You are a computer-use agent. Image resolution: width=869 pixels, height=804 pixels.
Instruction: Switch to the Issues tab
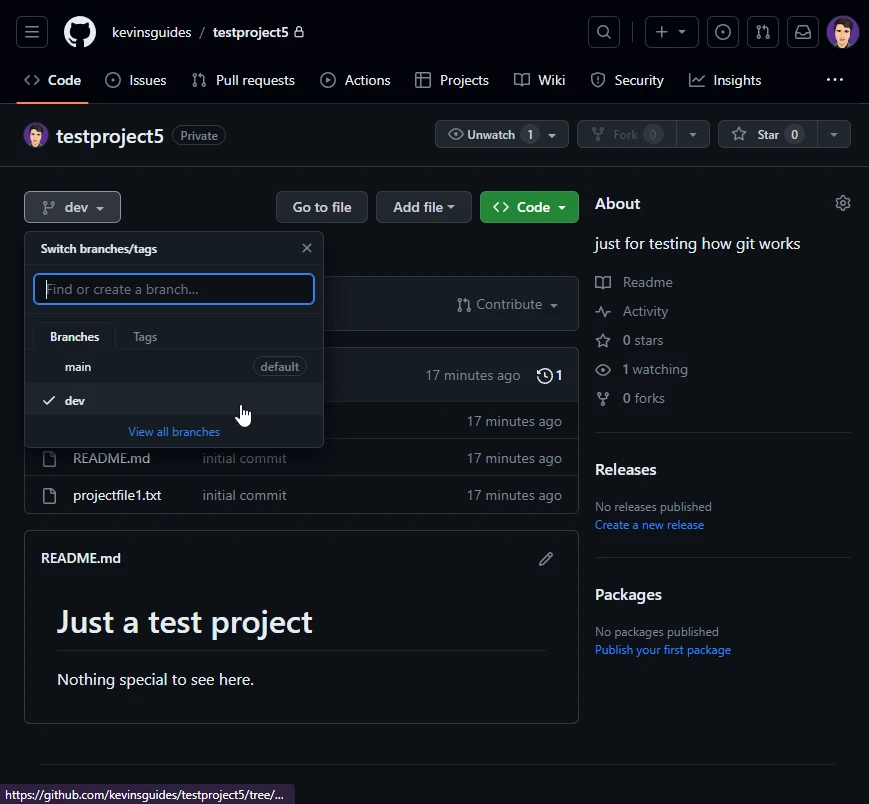click(136, 80)
